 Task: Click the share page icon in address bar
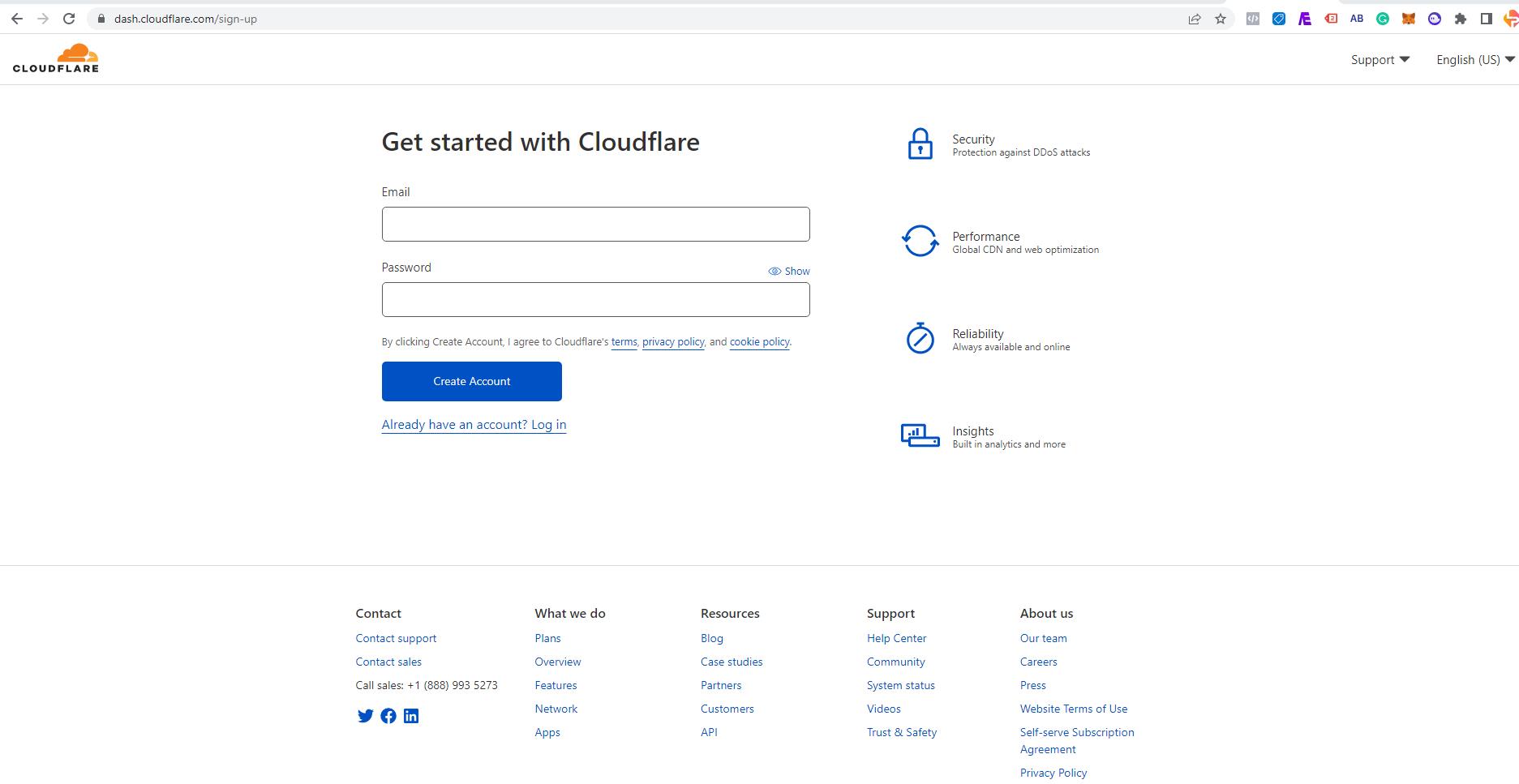(x=1195, y=19)
